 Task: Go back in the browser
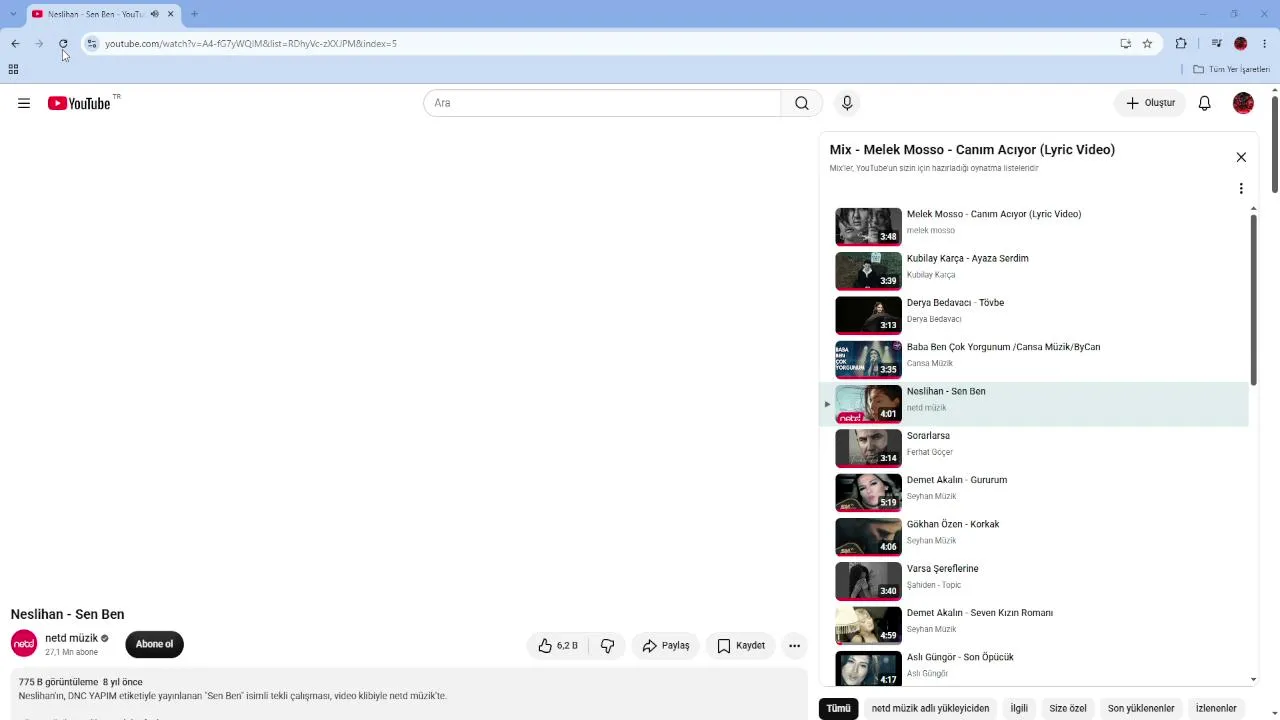[15, 43]
